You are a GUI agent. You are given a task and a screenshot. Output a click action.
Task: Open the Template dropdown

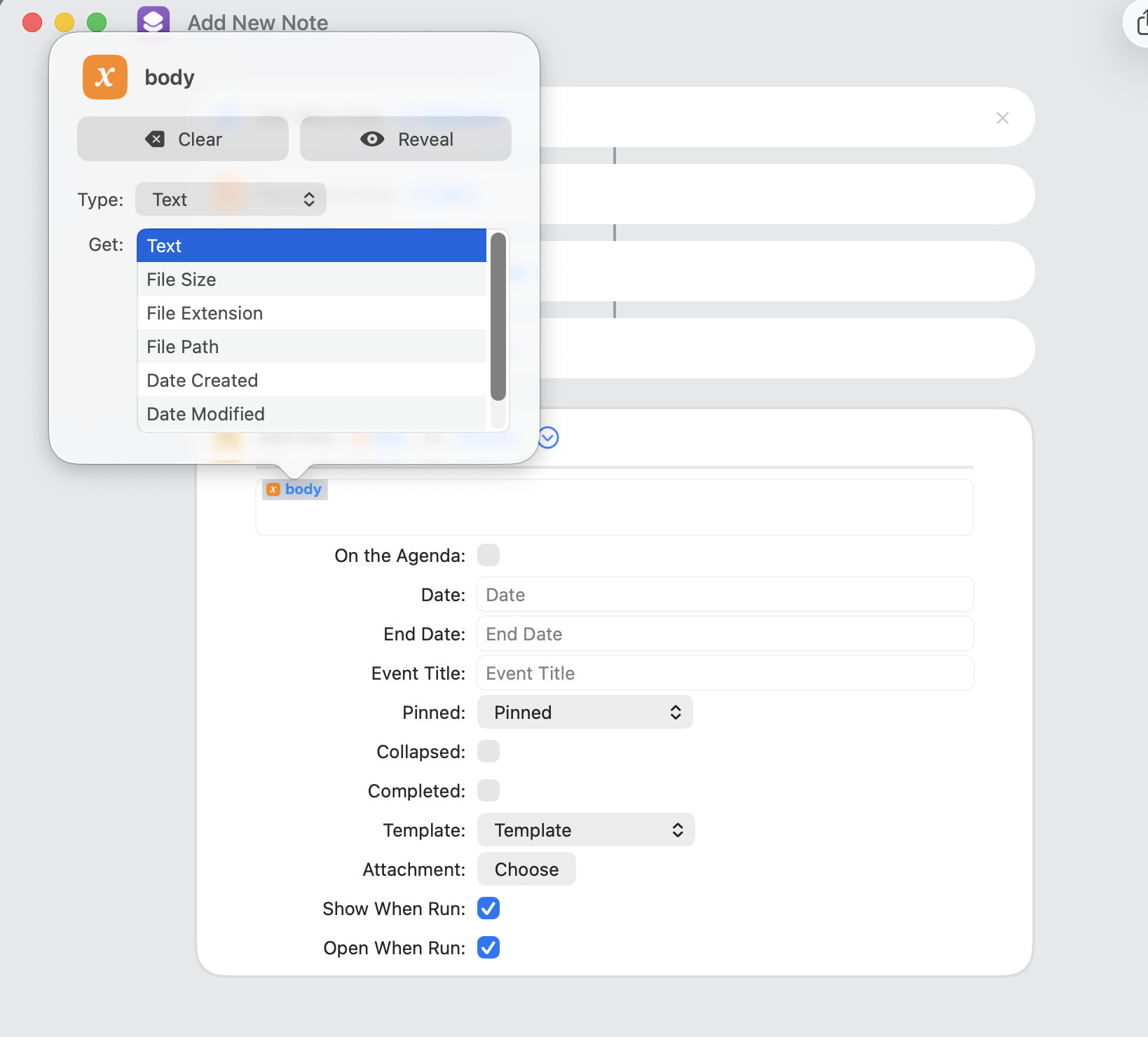585,830
